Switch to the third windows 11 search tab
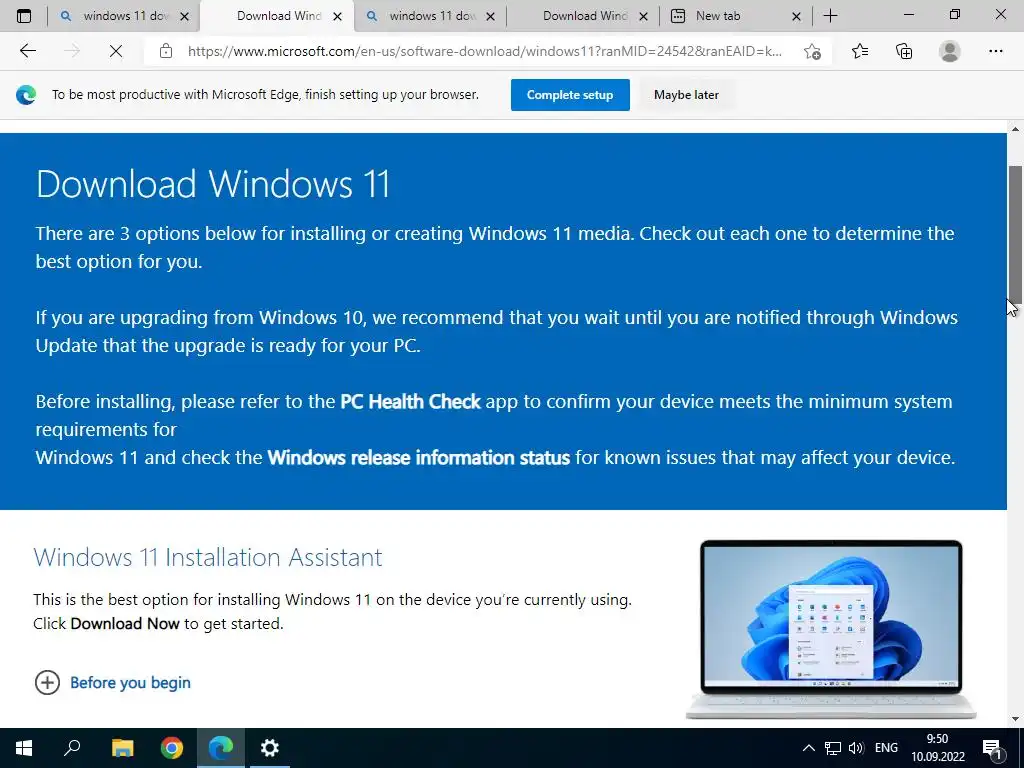Image resolution: width=1024 pixels, height=768 pixels. (x=429, y=16)
